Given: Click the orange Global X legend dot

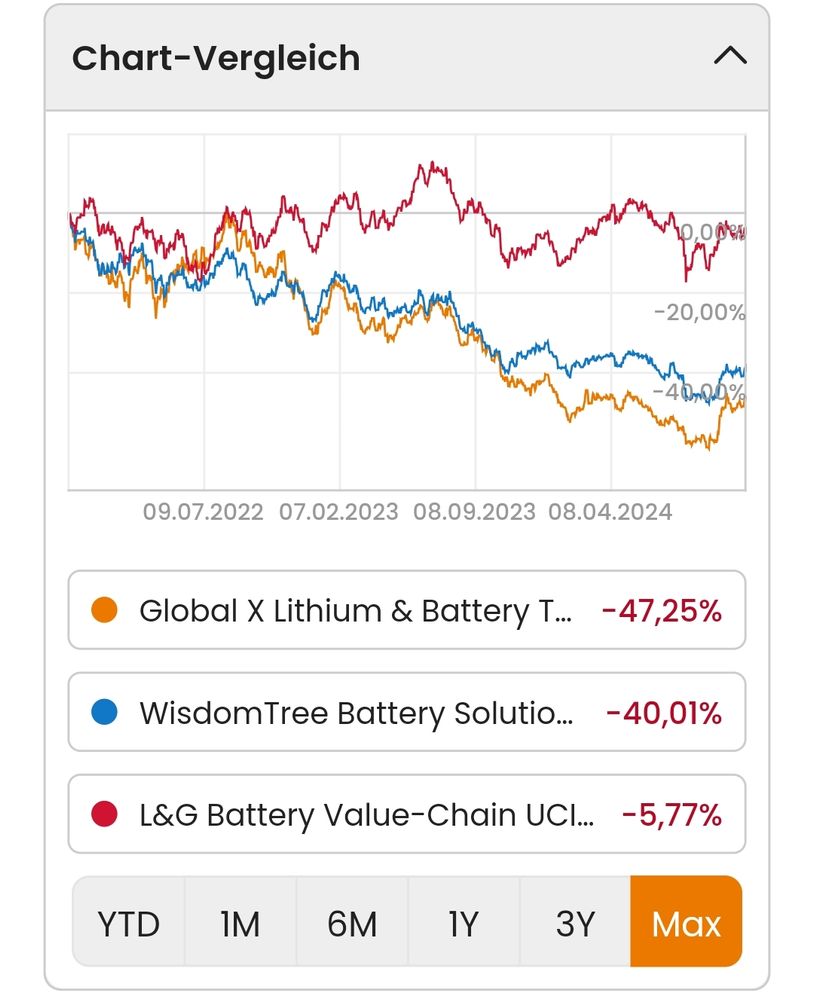Looking at the screenshot, I should tap(104, 610).
